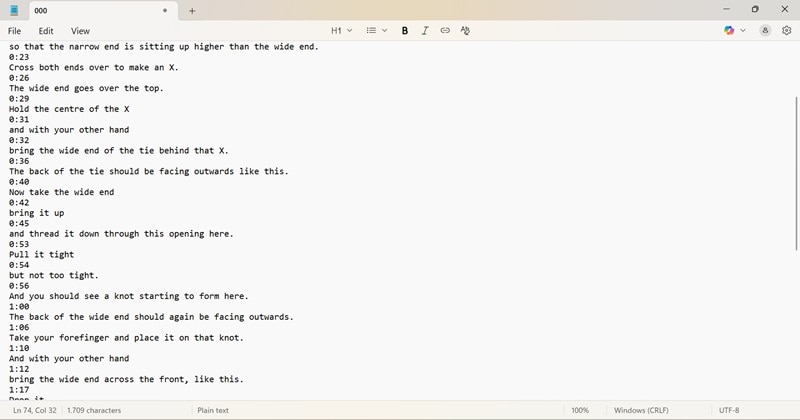
Task: Click the line 'bring the wide end across the front, like this.'
Action: click(x=126, y=379)
